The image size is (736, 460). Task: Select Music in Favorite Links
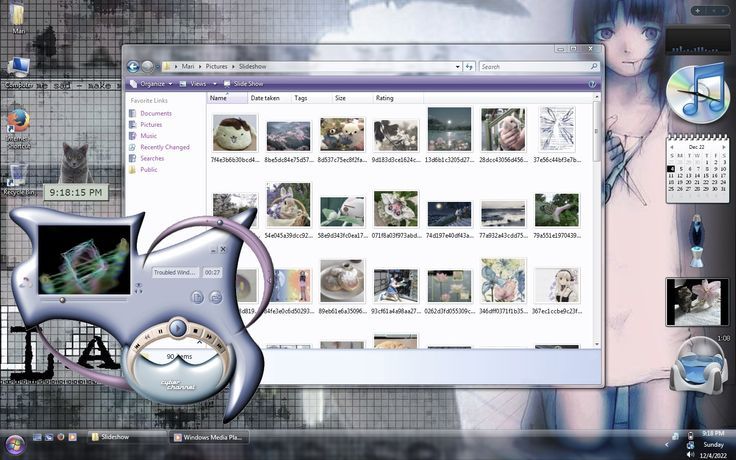click(x=148, y=136)
